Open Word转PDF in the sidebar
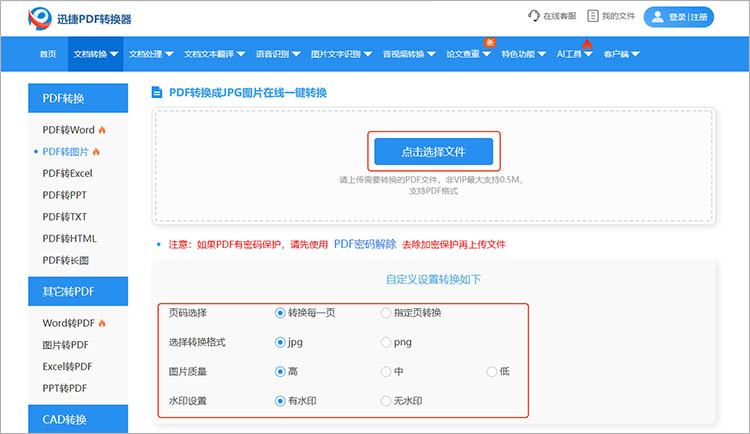Image resolution: width=750 pixels, height=434 pixels. [68, 323]
